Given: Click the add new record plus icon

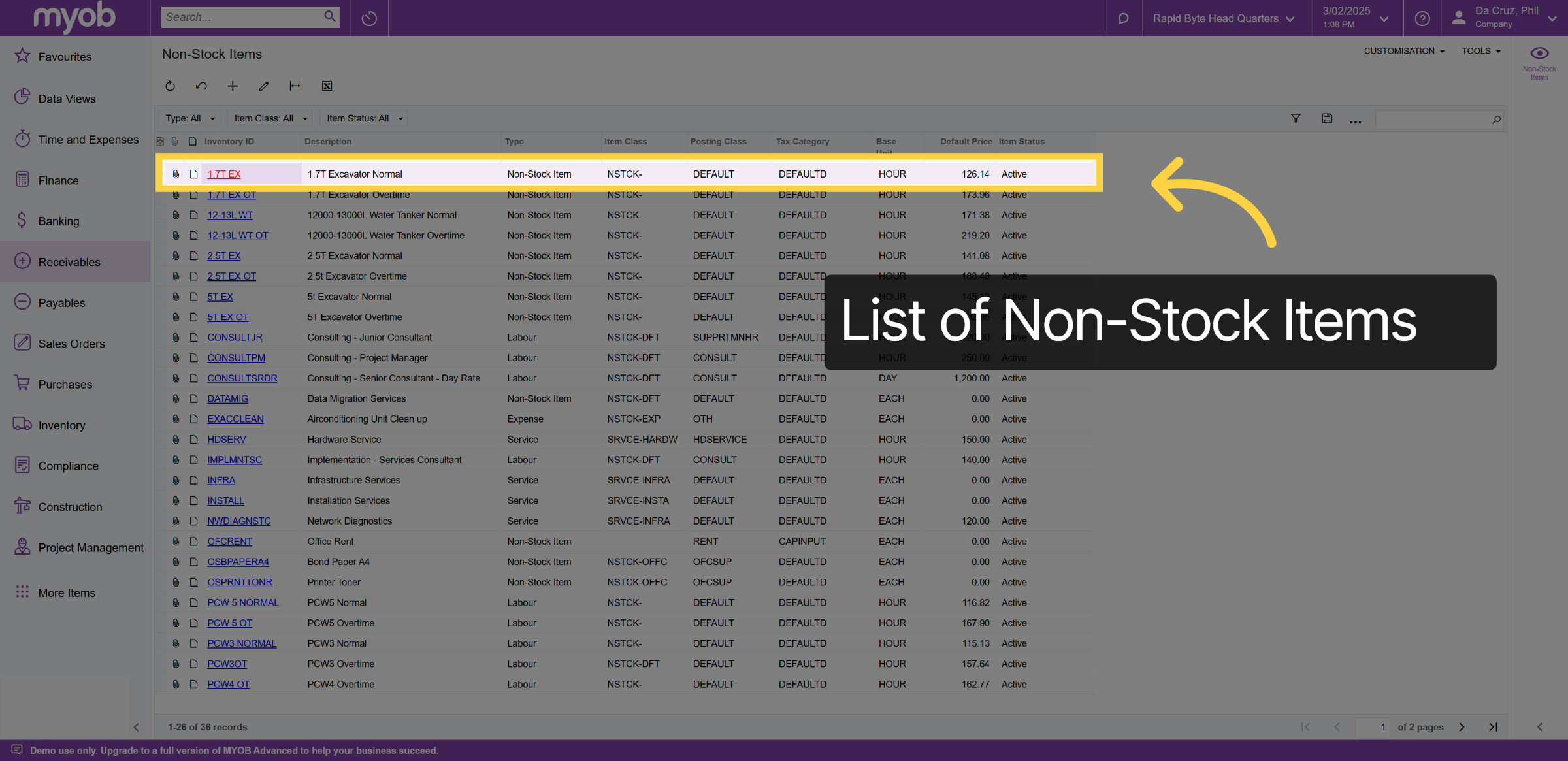Looking at the screenshot, I should coord(233,86).
